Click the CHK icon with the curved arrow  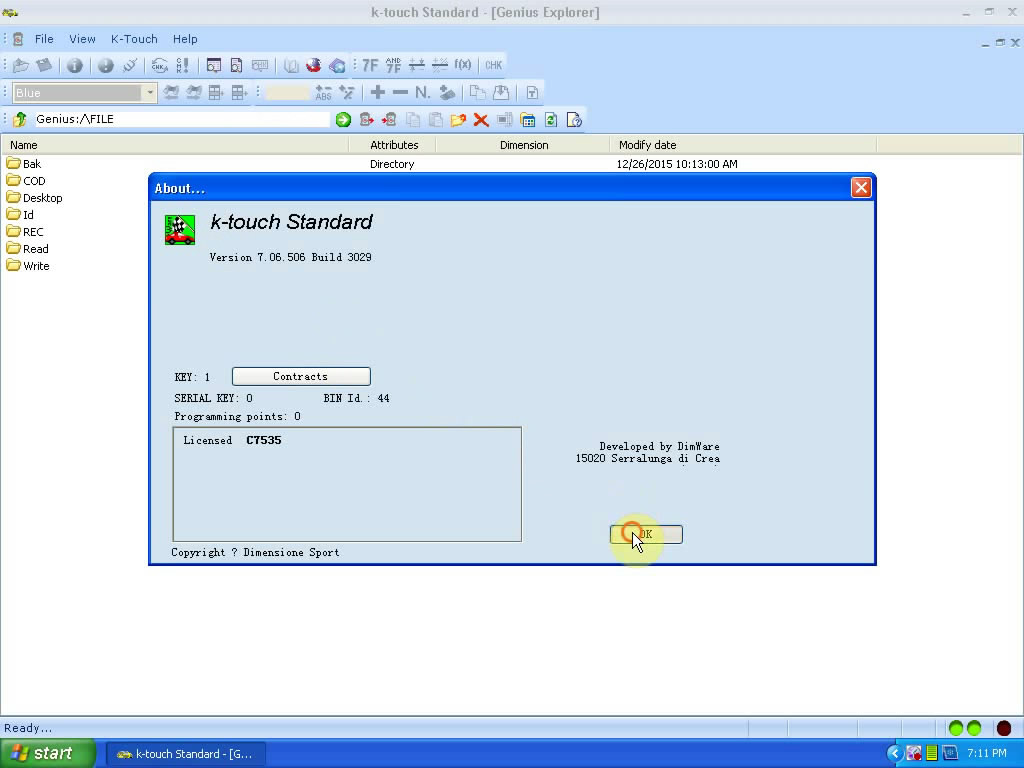[159, 65]
